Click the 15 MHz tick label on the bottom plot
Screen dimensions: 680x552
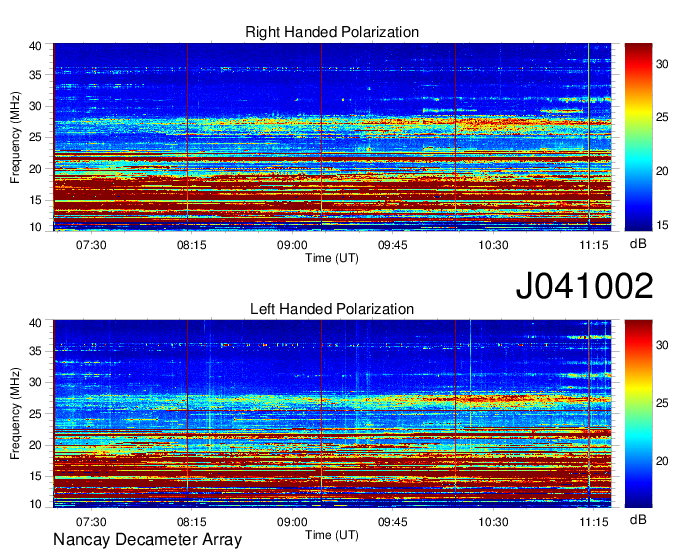pyautogui.click(x=36, y=476)
